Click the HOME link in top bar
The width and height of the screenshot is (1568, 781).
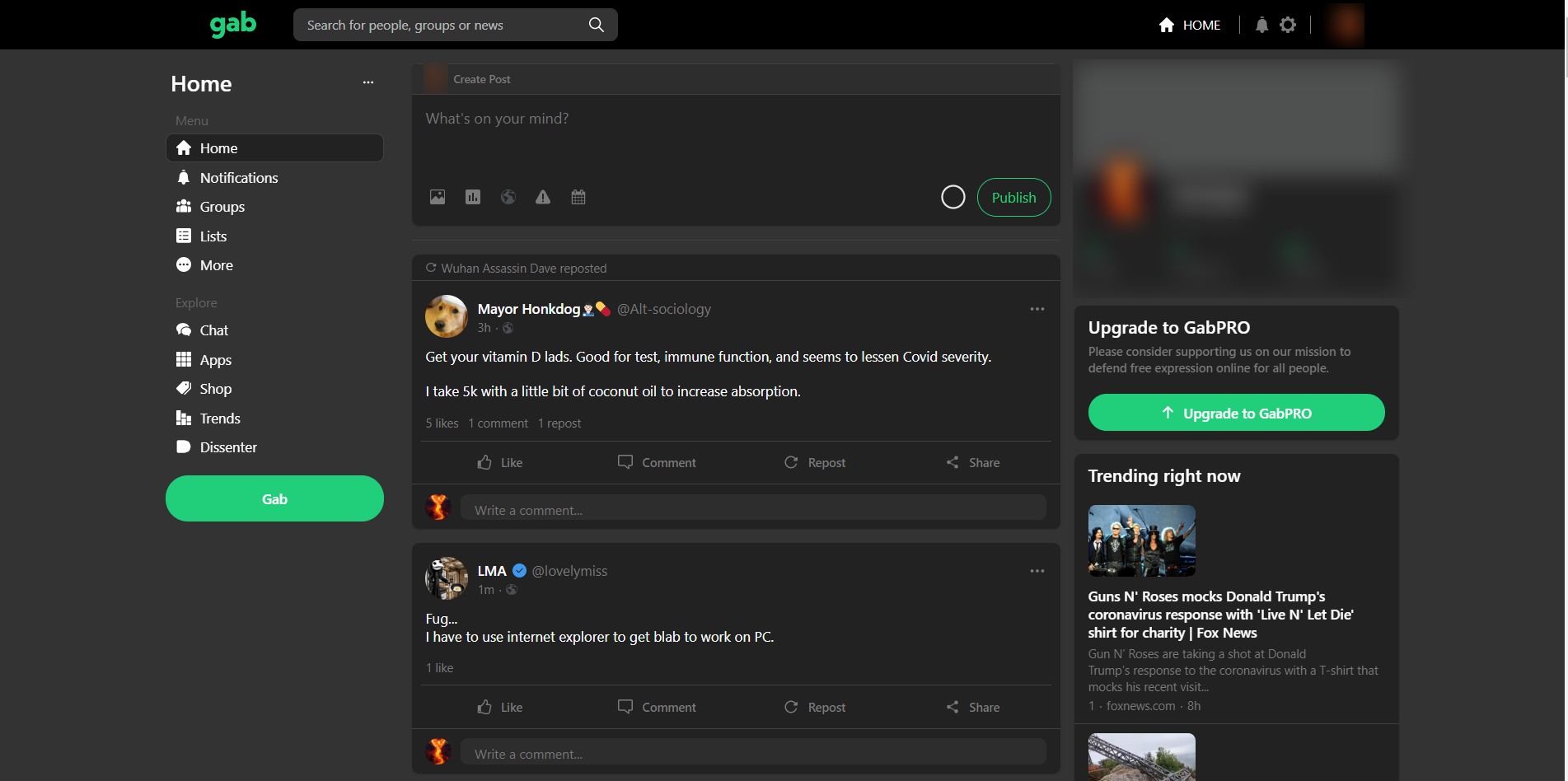click(x=1190, y=25)
